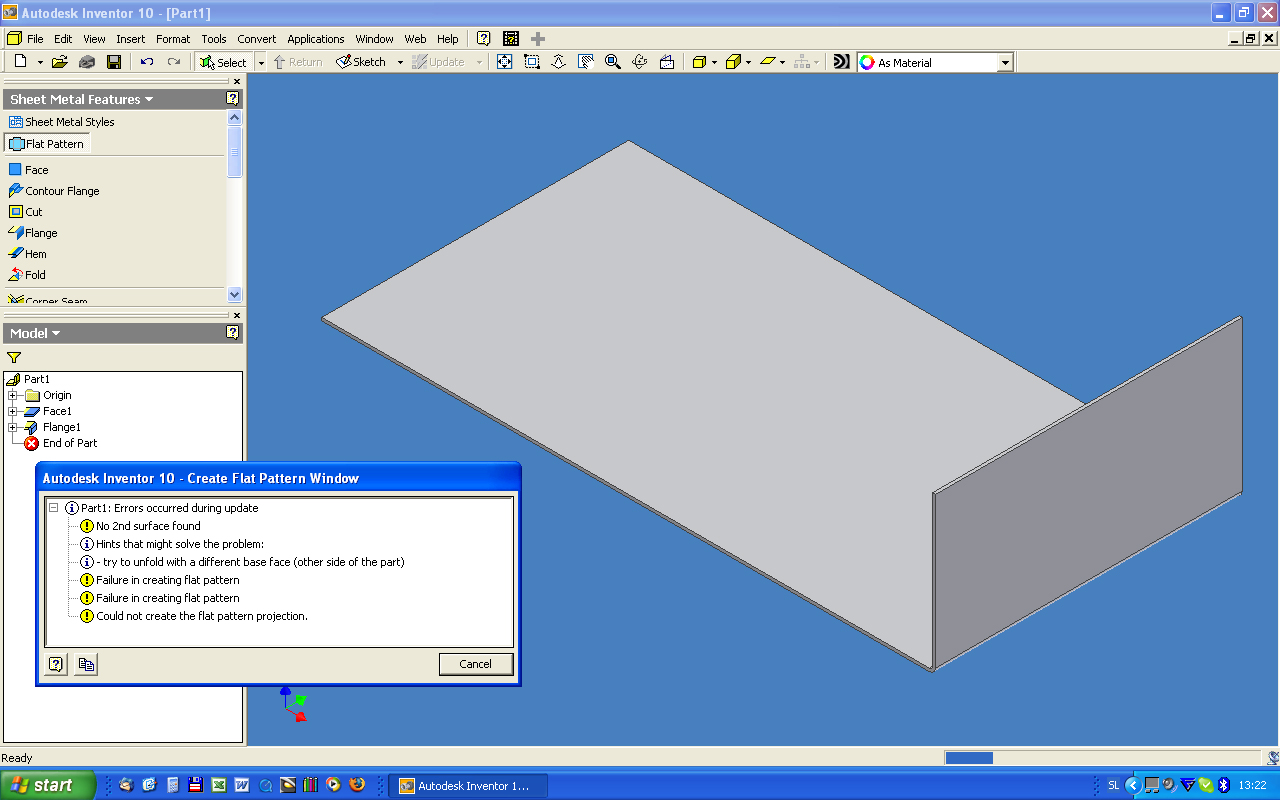
Task: Click the Zoom All view icon
Action: tap(504, 62)
